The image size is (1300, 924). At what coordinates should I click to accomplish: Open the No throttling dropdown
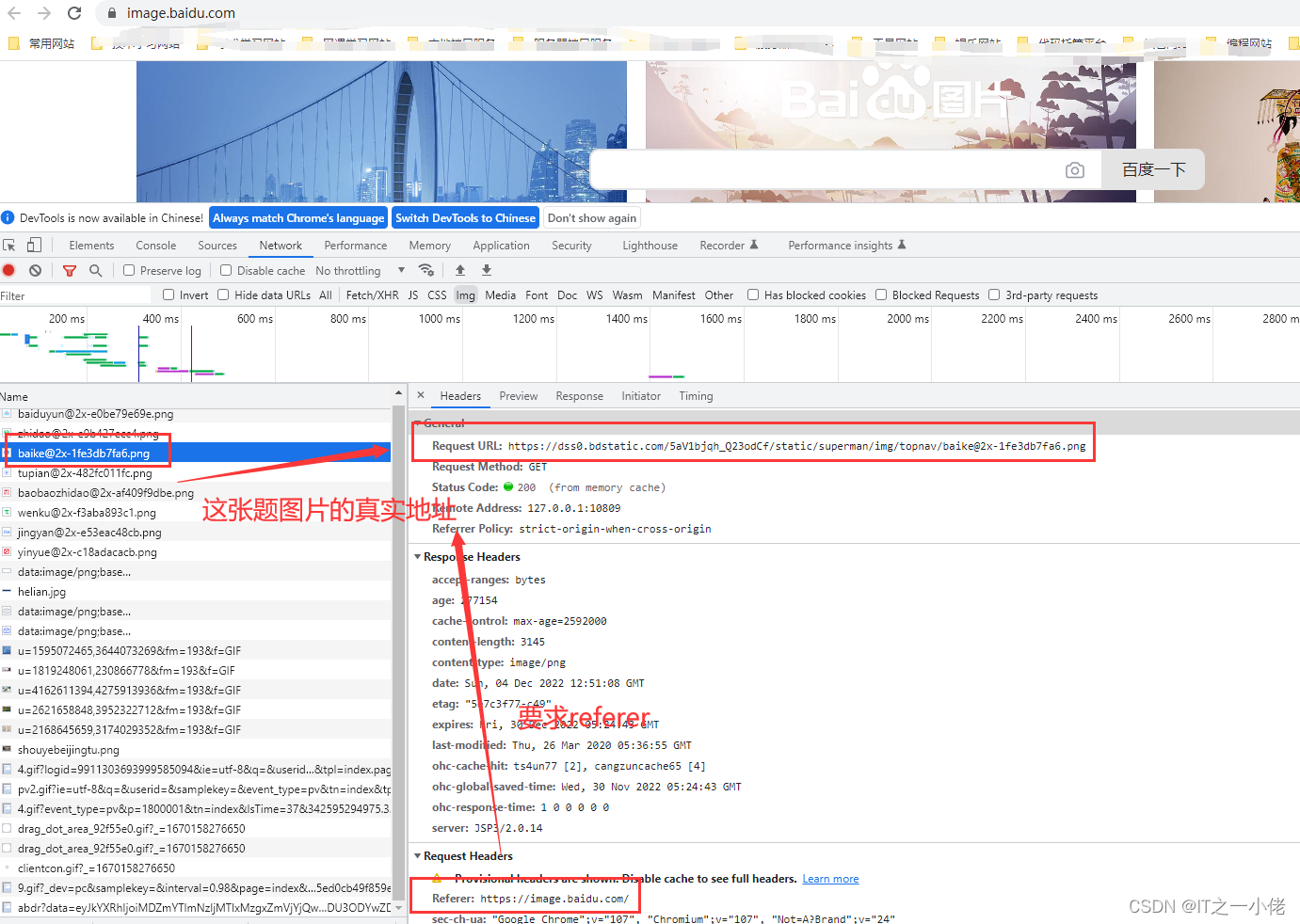tap(361, 271)
